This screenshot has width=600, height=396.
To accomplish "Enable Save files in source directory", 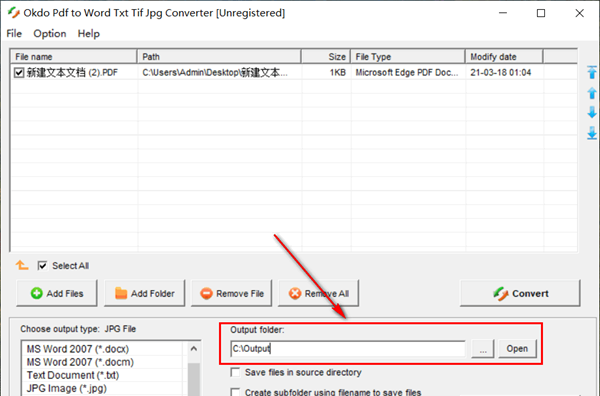I will pos(235,372).
